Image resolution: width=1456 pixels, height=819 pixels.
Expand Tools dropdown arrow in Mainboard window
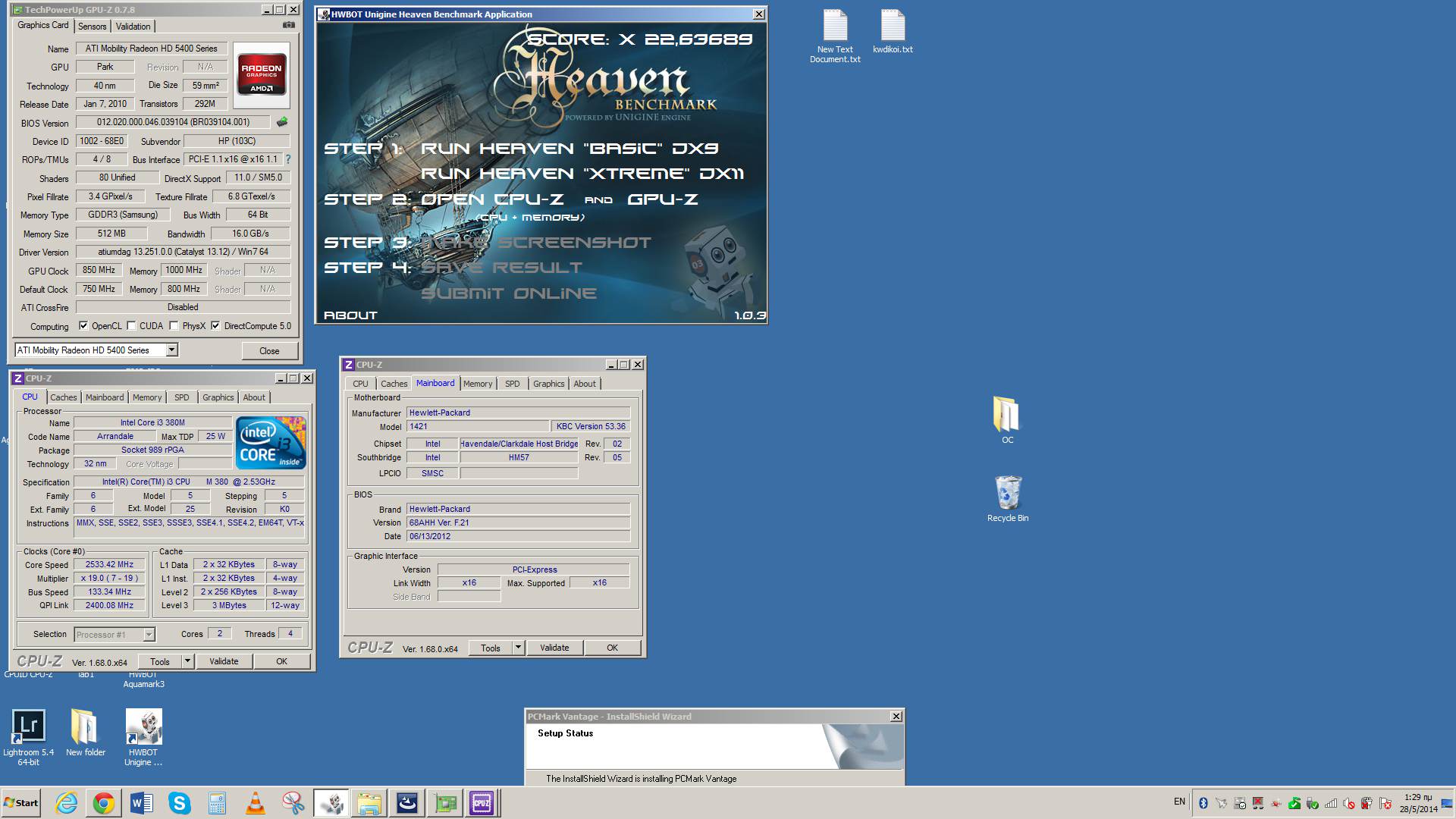pos(518,648)
